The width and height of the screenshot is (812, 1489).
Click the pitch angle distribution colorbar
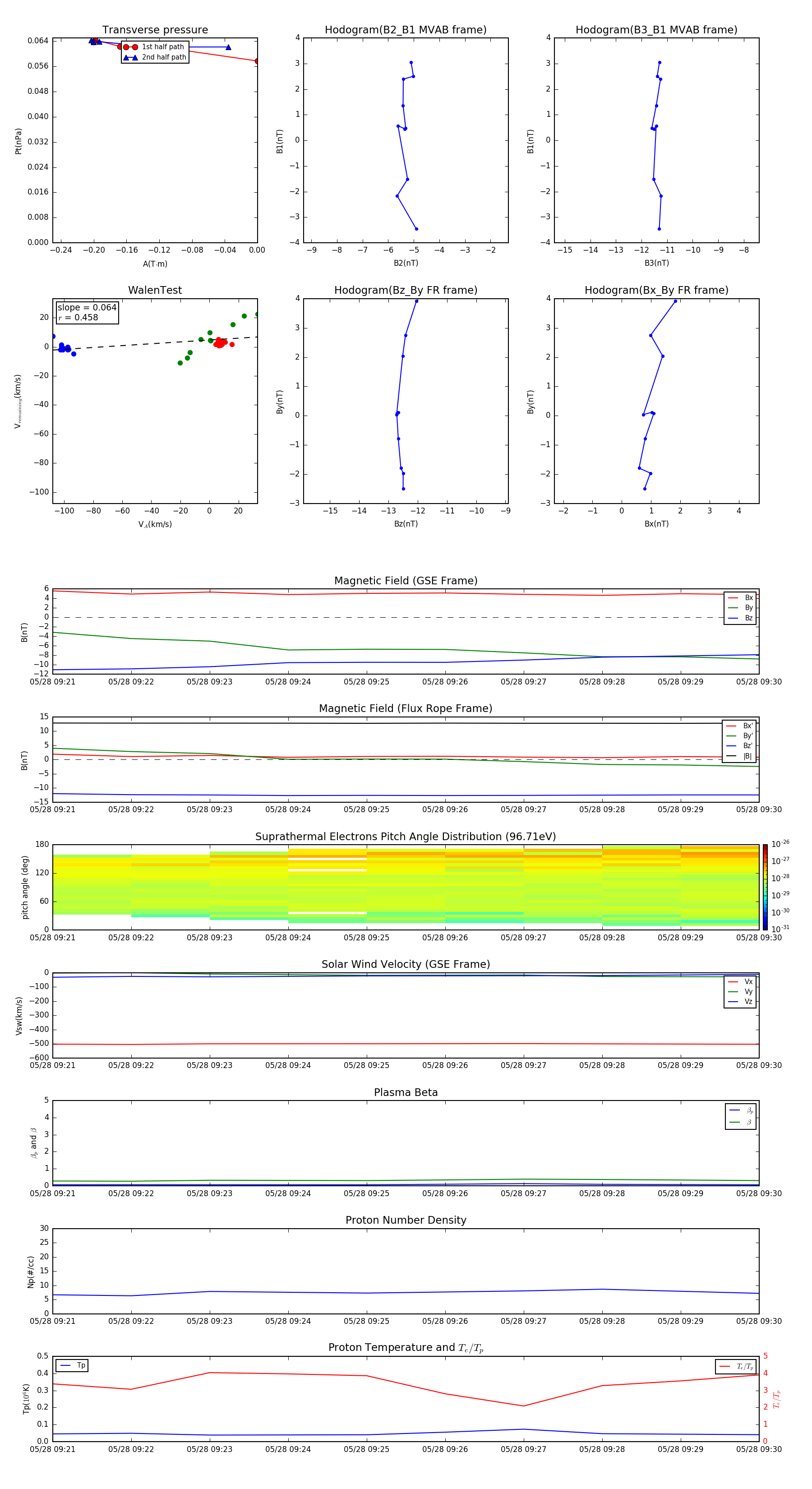coord(765,887)
